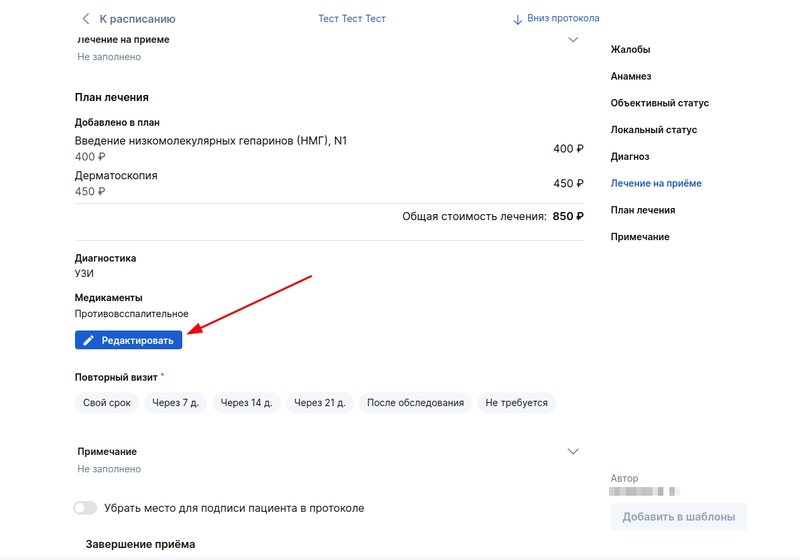Choose the Через 14 д. revisit chip
Viewport: 800px width, 560px height.
click(246, 402)
